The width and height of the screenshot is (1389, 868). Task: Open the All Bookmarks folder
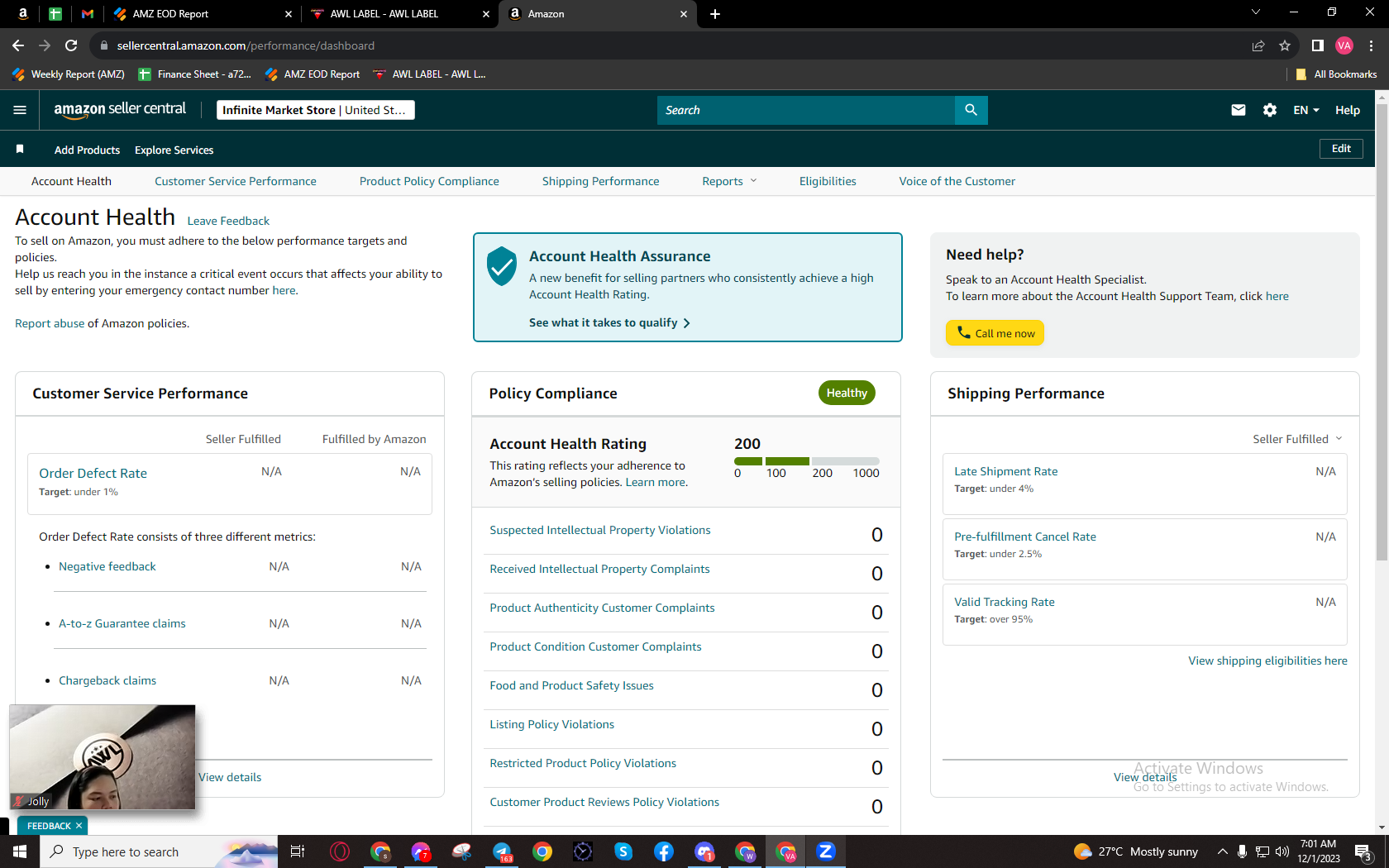[1337, 74]
